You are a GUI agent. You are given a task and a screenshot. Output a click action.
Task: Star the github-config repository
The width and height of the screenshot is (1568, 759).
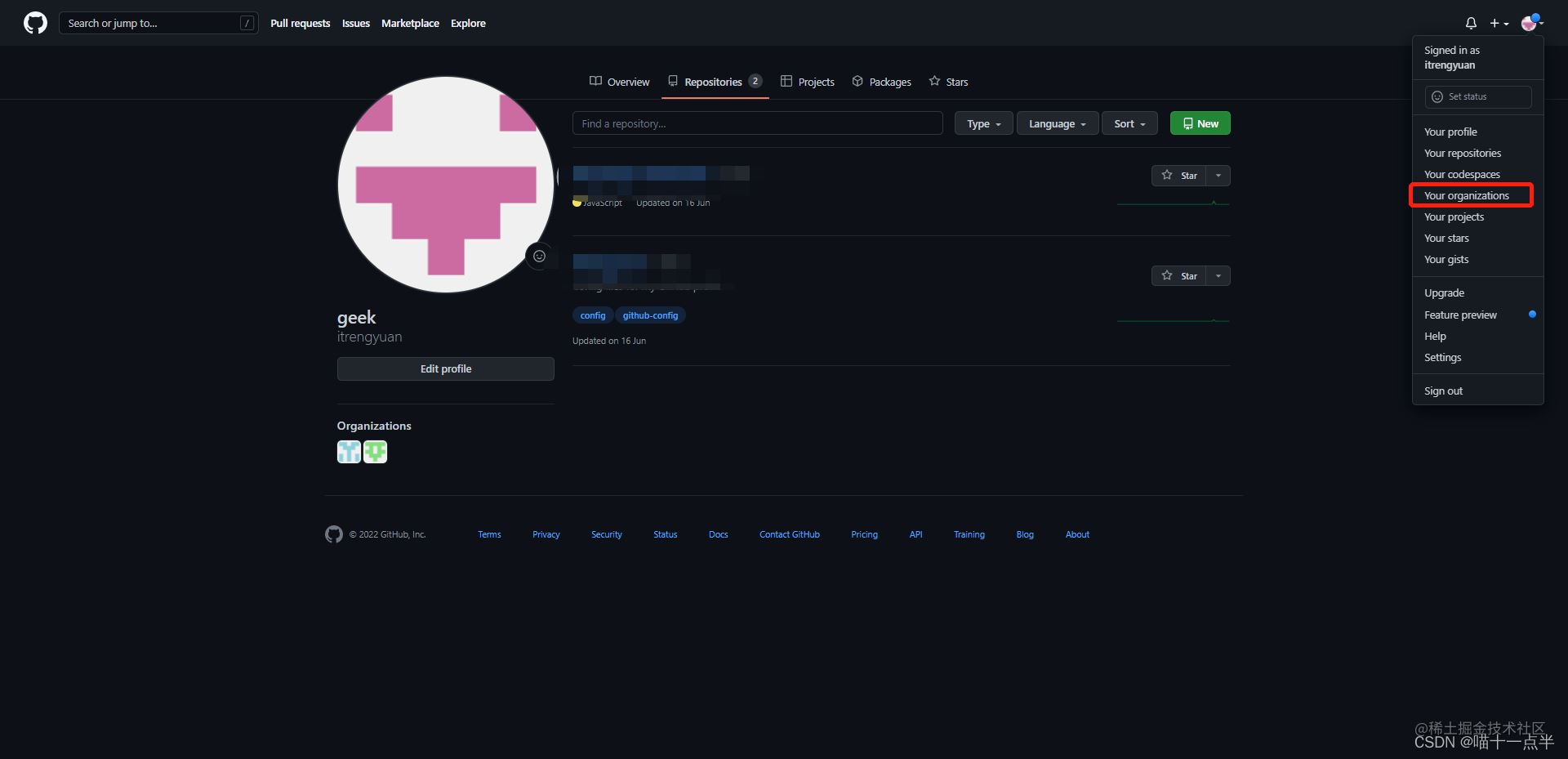click(x=1178, y=276)
